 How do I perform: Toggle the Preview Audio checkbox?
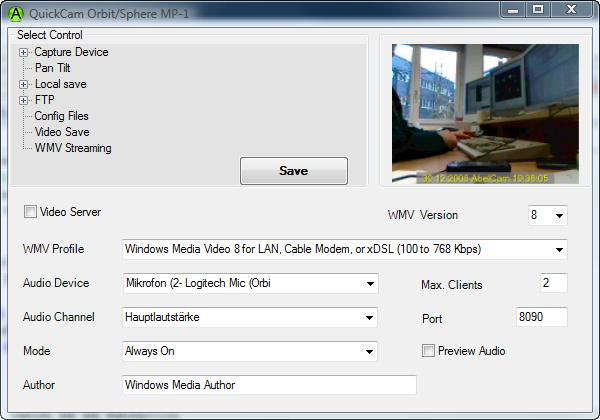point(429,351)
